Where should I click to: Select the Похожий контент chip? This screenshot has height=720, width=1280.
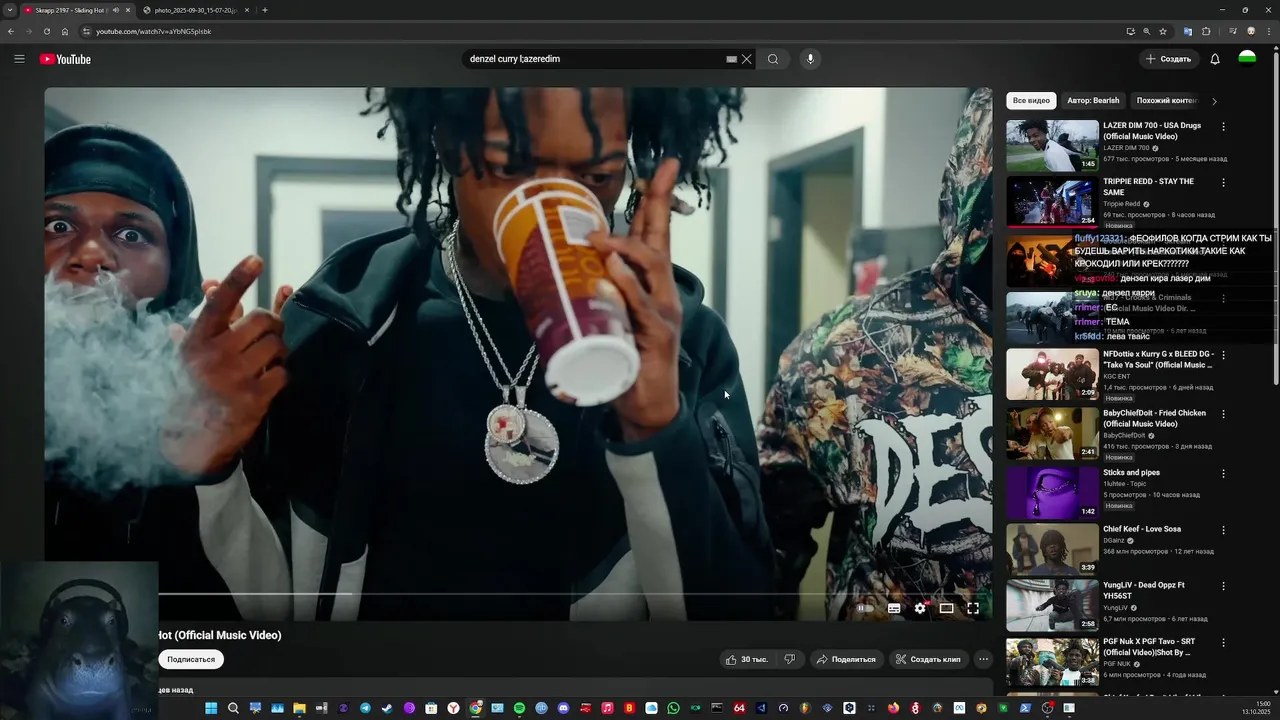(x=1166, y=101)
